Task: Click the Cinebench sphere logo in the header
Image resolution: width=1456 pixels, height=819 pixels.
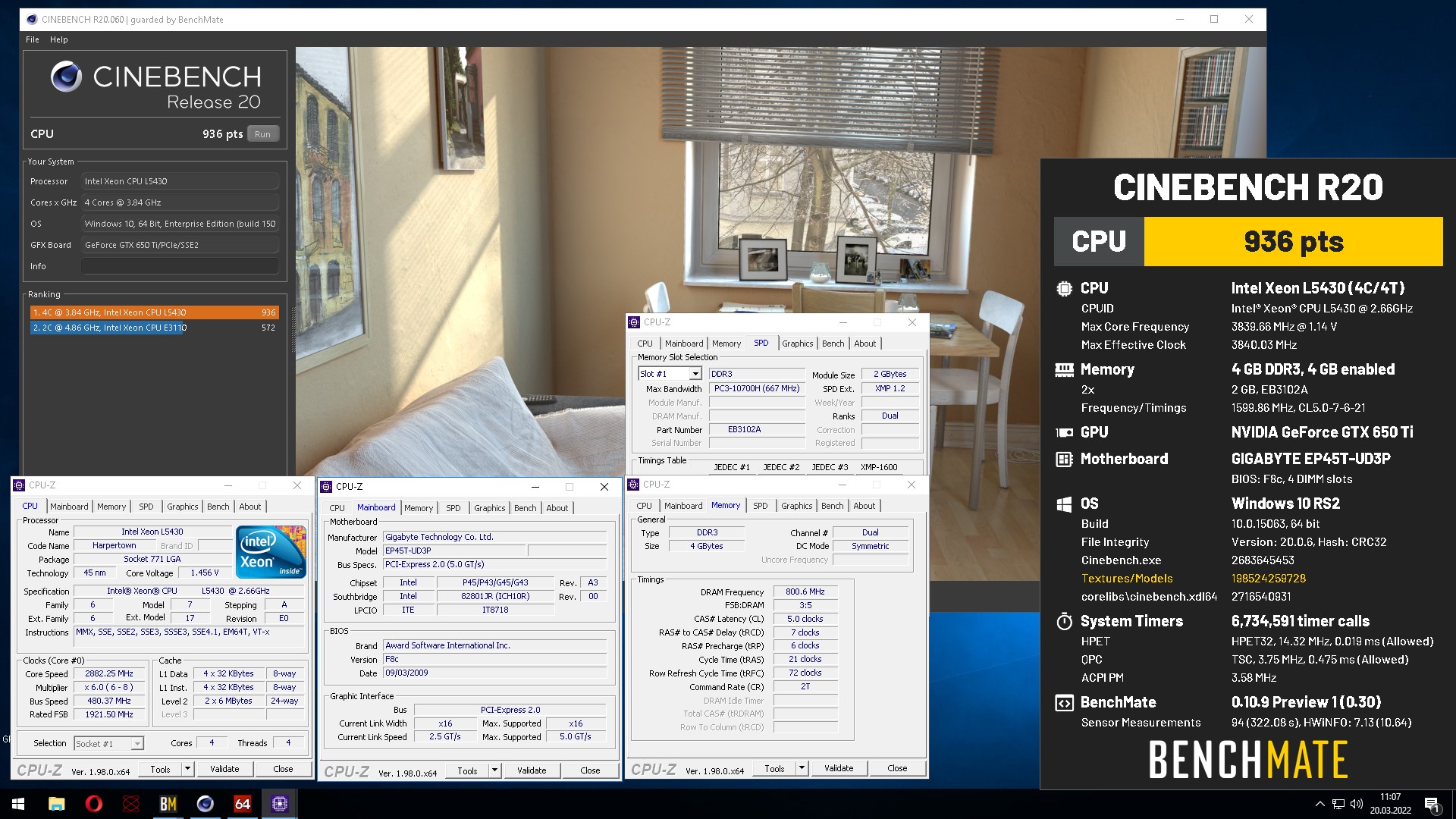Action: [66, 77]
